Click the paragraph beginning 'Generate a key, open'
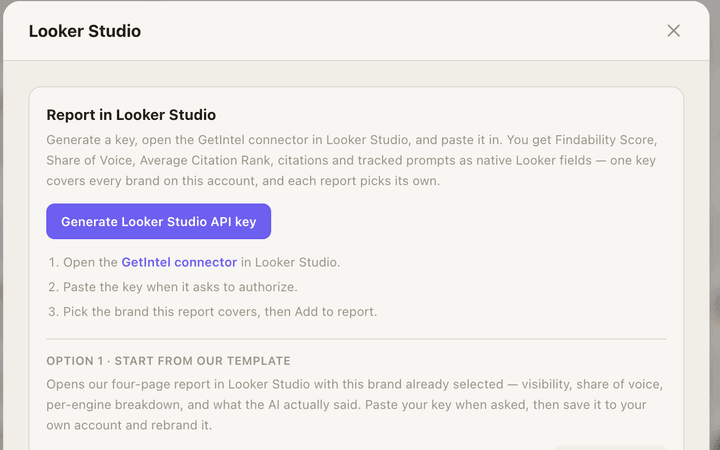The width and height of the screenshot is (720, 450). [352, 160]
